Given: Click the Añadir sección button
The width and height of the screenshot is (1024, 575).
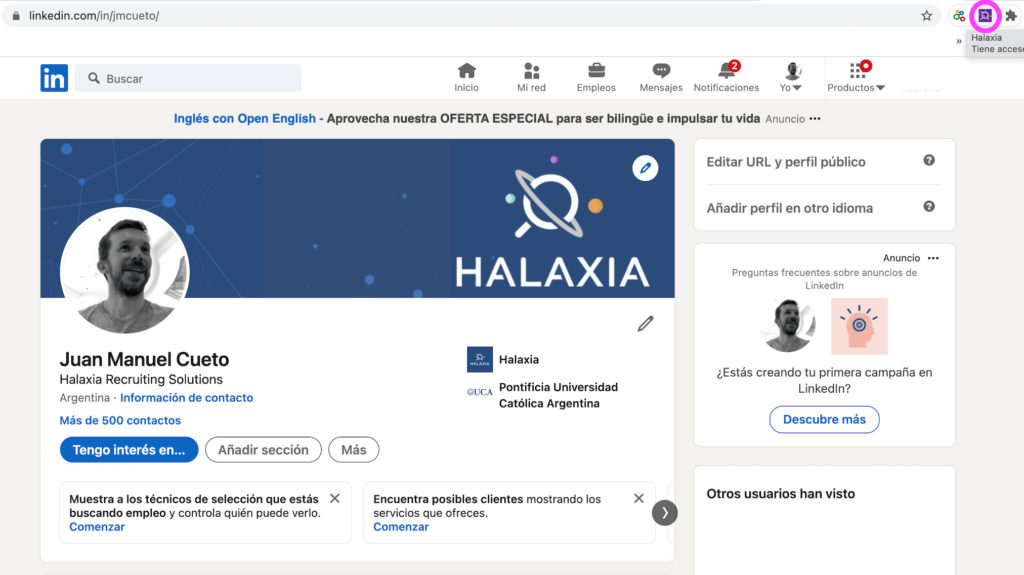Looking at the screenshot, I should pos(263,450).
